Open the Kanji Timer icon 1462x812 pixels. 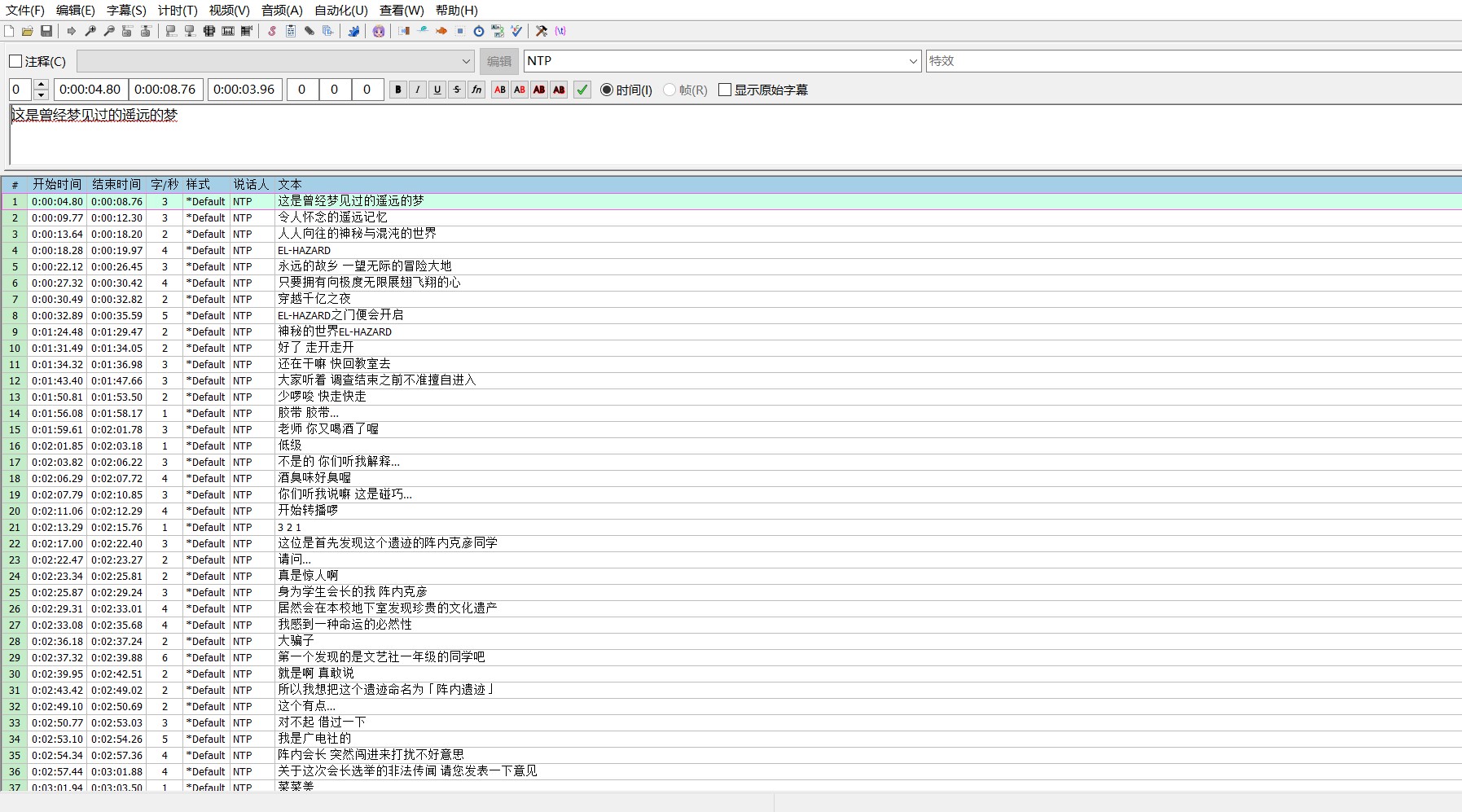point(498,31)
